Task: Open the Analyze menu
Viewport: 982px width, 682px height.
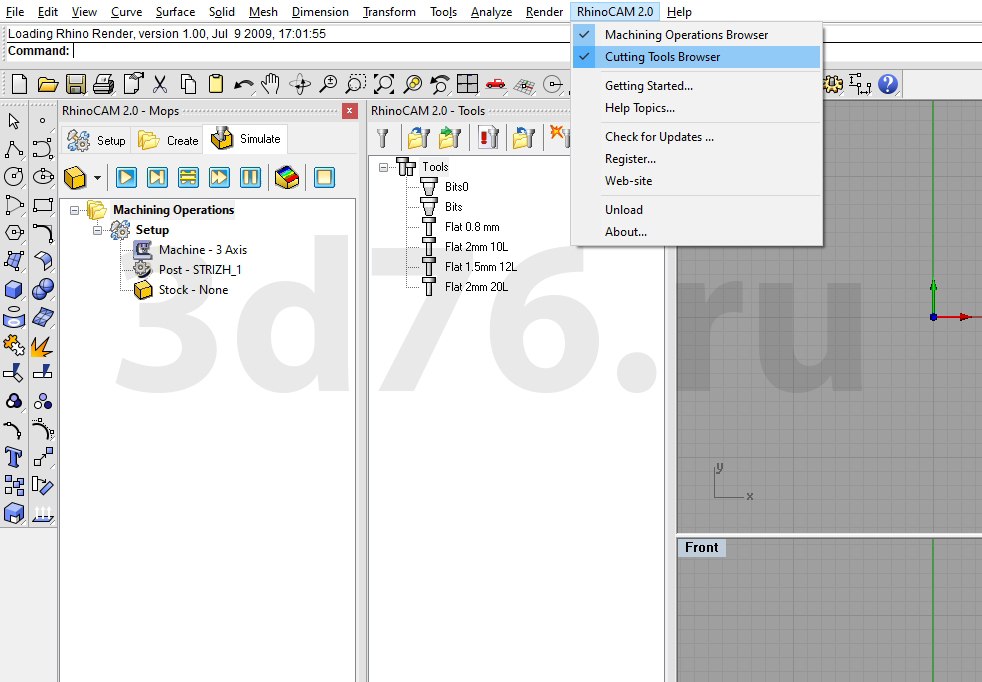Action: pos(491,12)
